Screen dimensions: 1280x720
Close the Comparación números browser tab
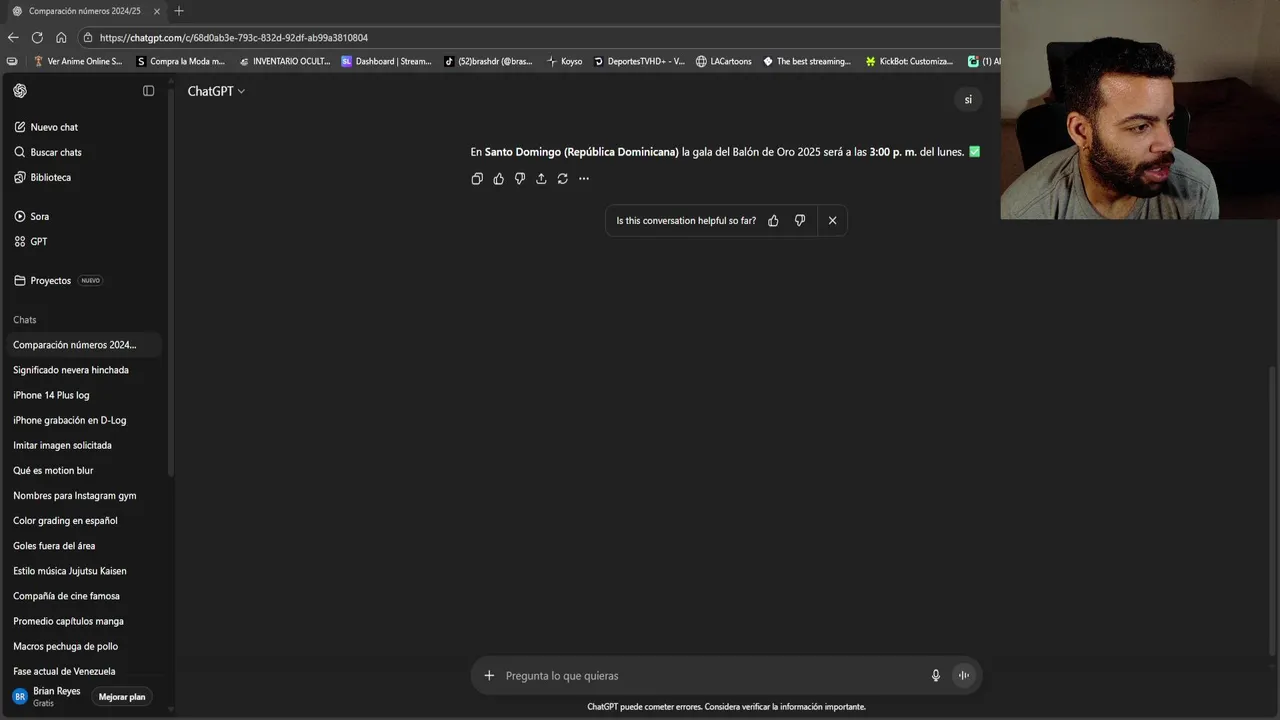[x=157, y=11]
